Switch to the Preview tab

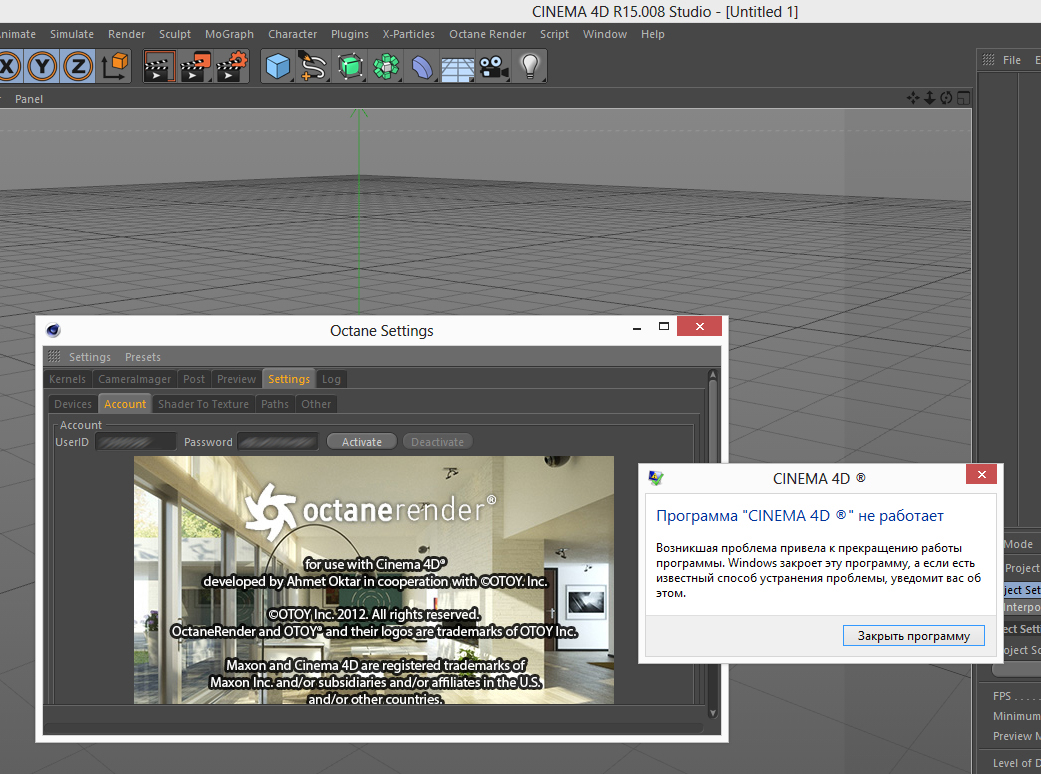(x=236, y=379)
